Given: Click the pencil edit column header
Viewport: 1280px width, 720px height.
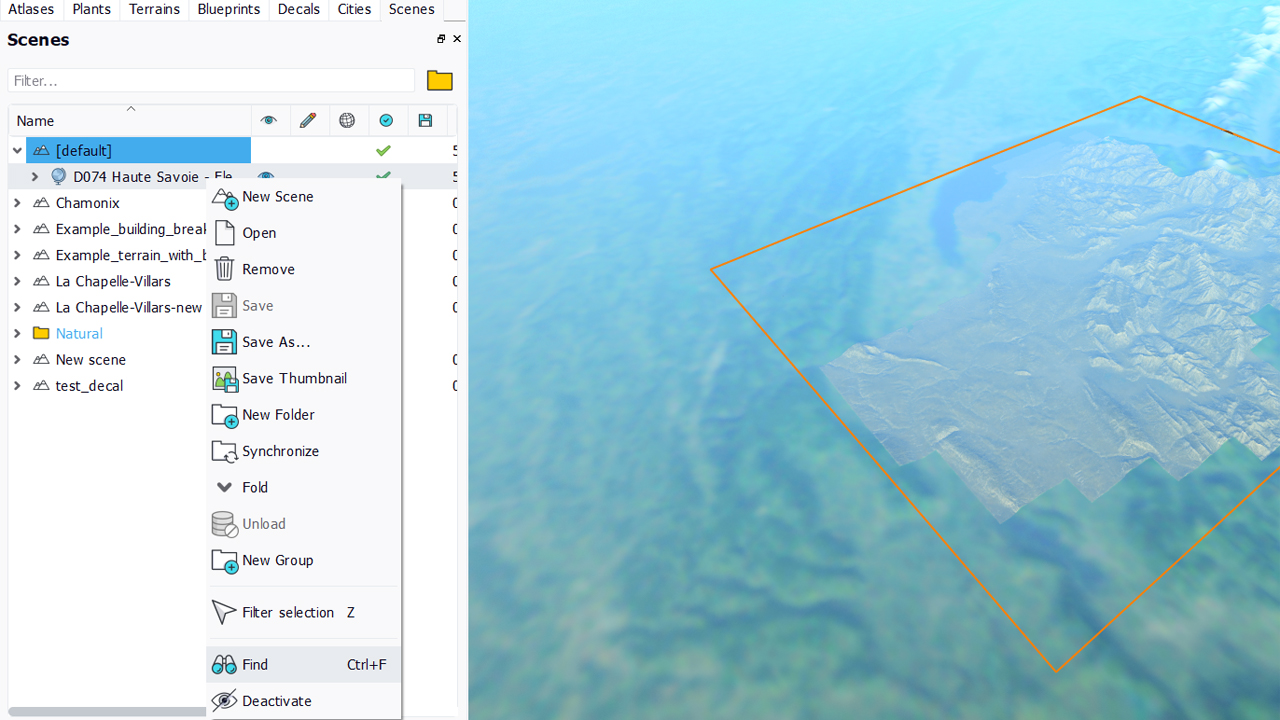Looking at the screenshot, I should [x=308, y=121].
